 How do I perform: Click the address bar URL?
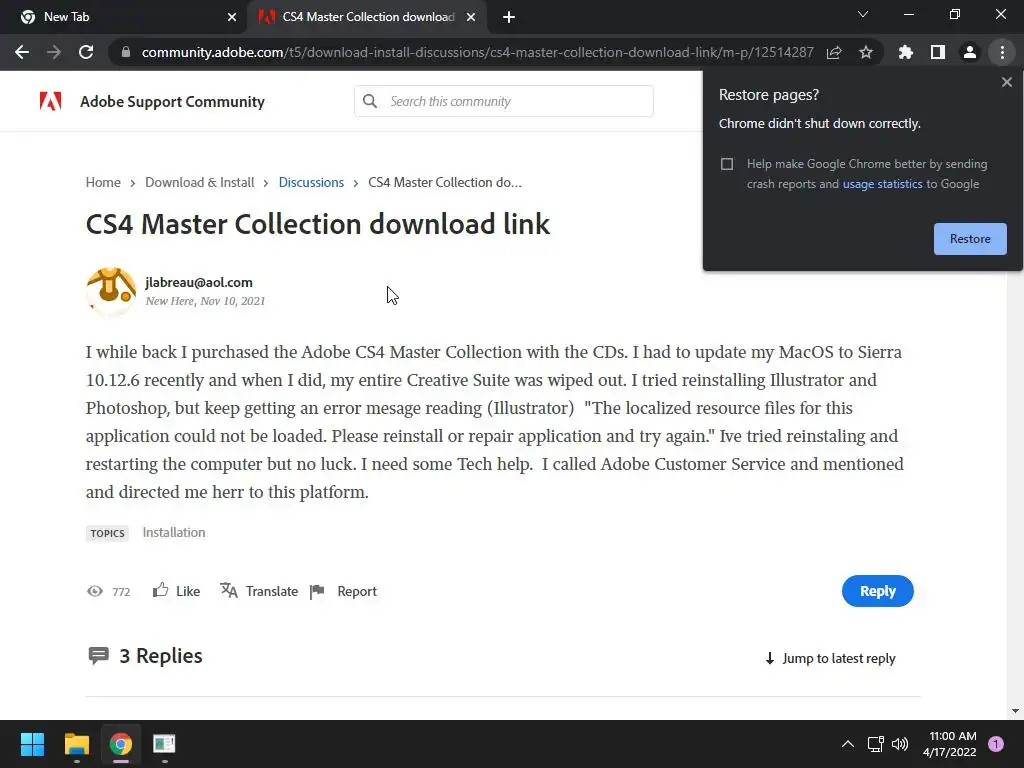[477, 52]
